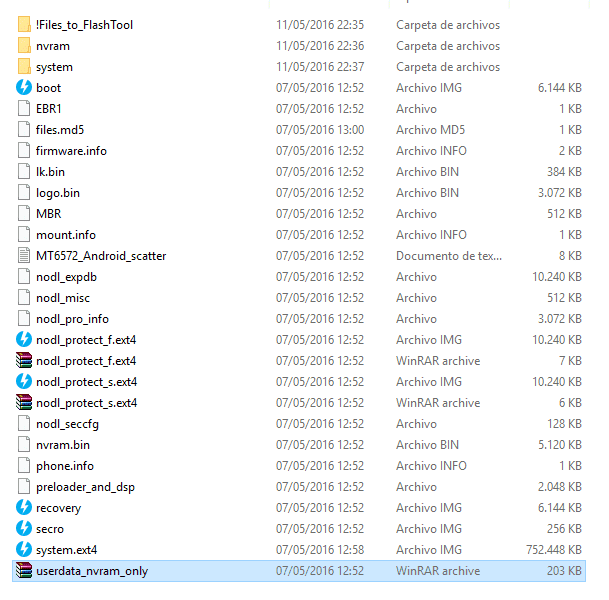Click the size "6 KB"
The image size is (609, 600).
pos(570,403)
